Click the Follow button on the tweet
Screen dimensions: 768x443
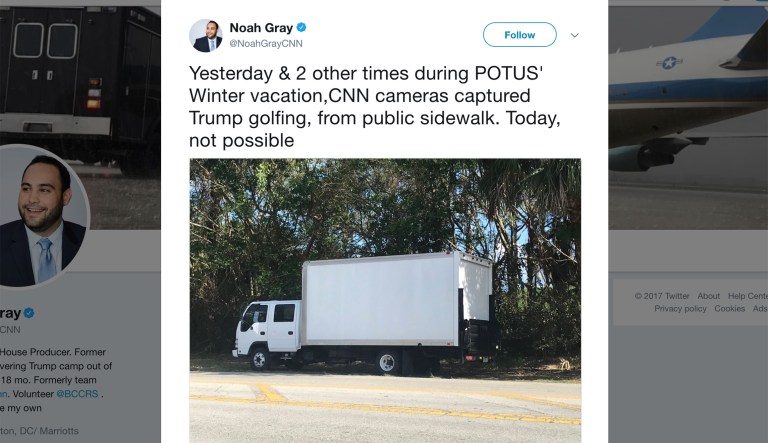(x=519, y=35)
